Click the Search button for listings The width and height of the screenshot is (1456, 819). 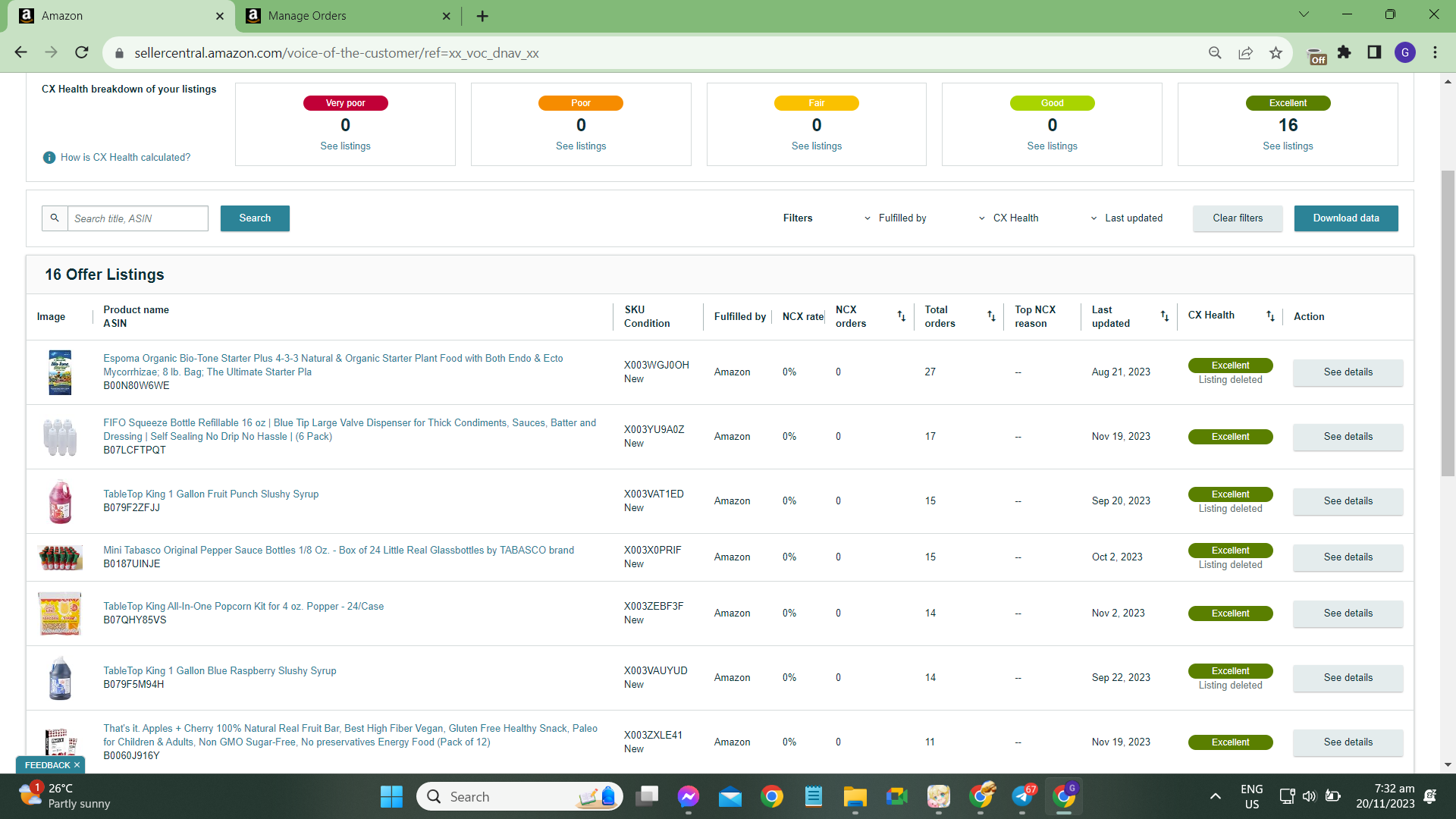coord(255,218)
